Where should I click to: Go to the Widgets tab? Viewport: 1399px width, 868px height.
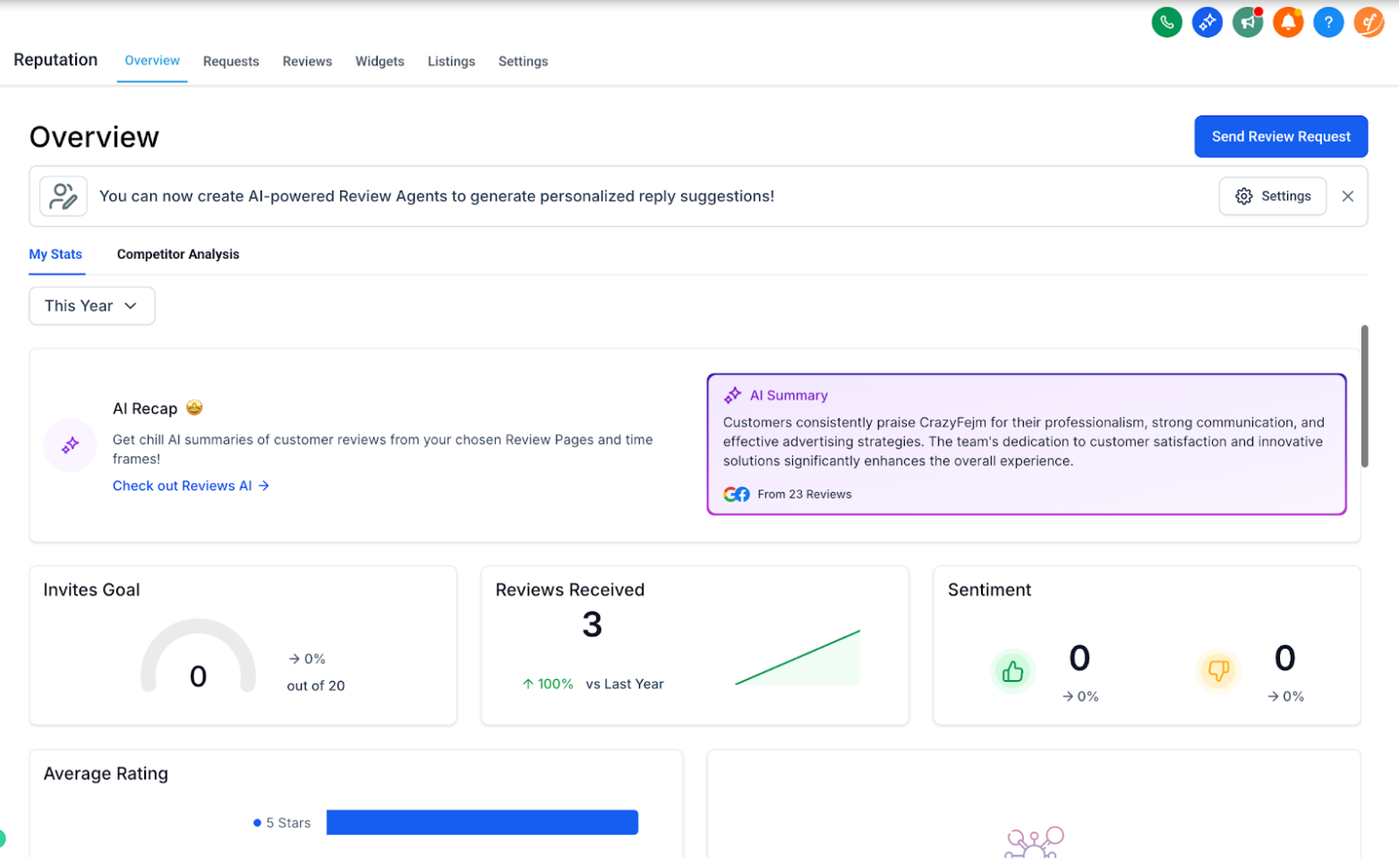pos(380,62)
